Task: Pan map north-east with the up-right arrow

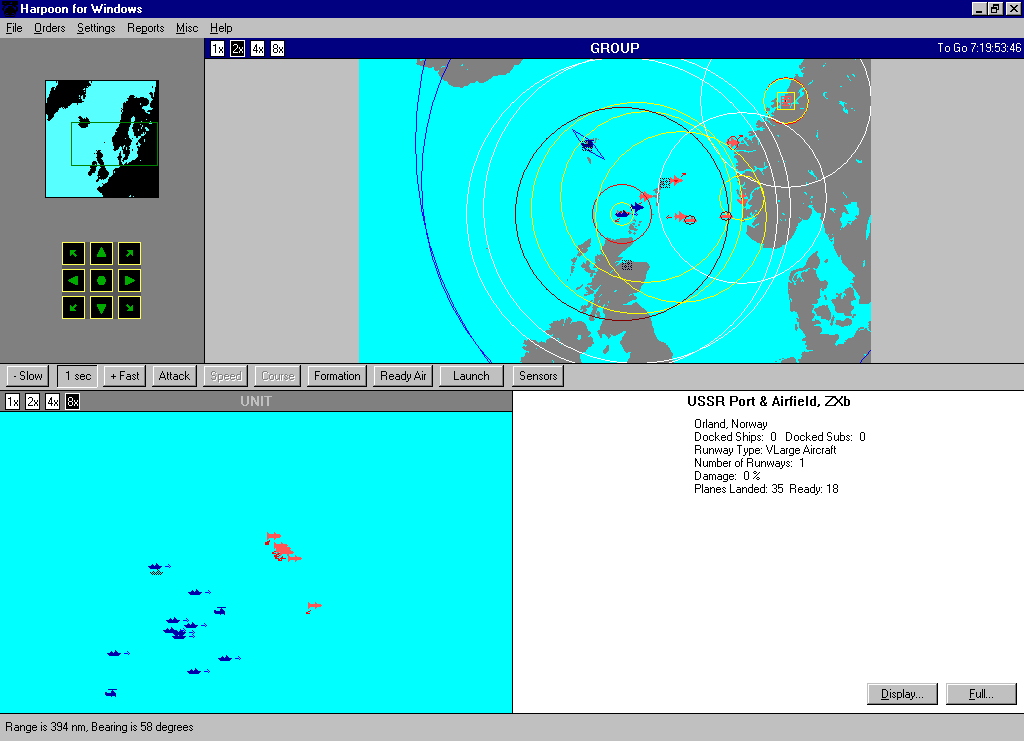Action: click(x=129, y=253)
